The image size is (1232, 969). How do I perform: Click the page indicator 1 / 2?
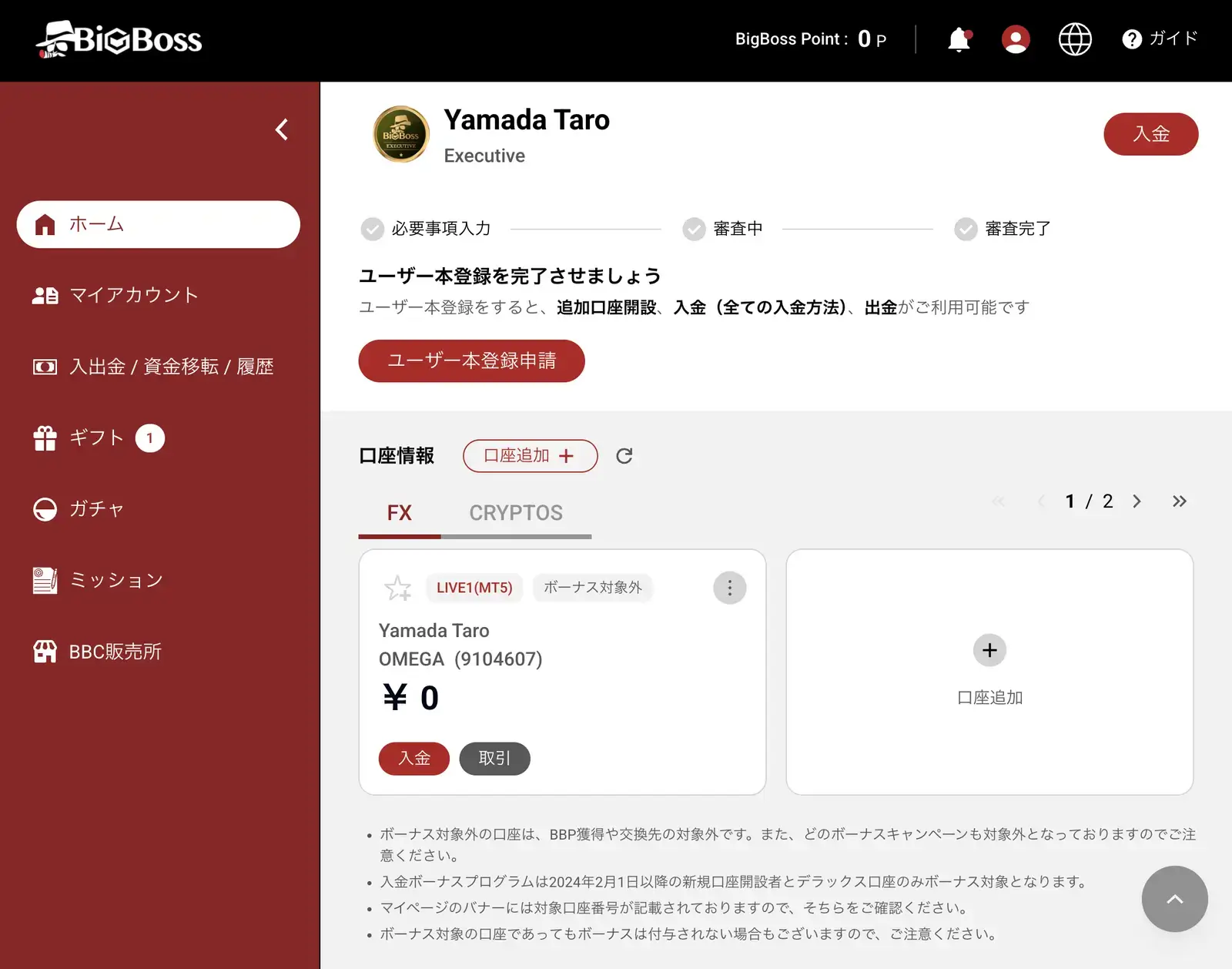coord(1089,501)
